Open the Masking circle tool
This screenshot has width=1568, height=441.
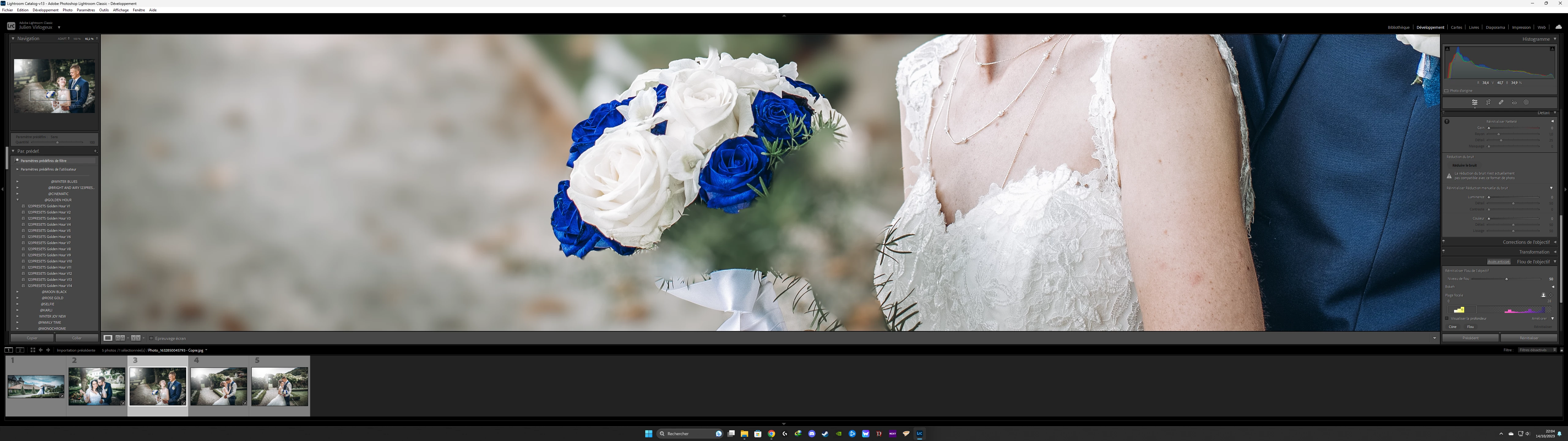click(x=1527, y=102)
